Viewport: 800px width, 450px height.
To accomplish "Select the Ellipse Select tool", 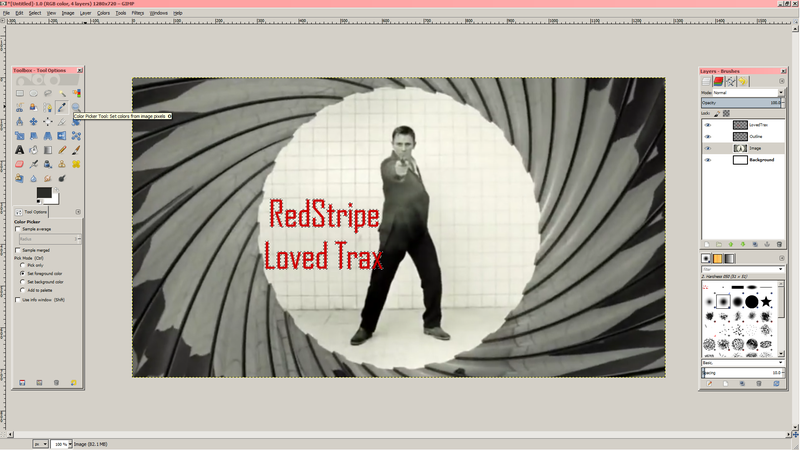I will click(34, 93).
